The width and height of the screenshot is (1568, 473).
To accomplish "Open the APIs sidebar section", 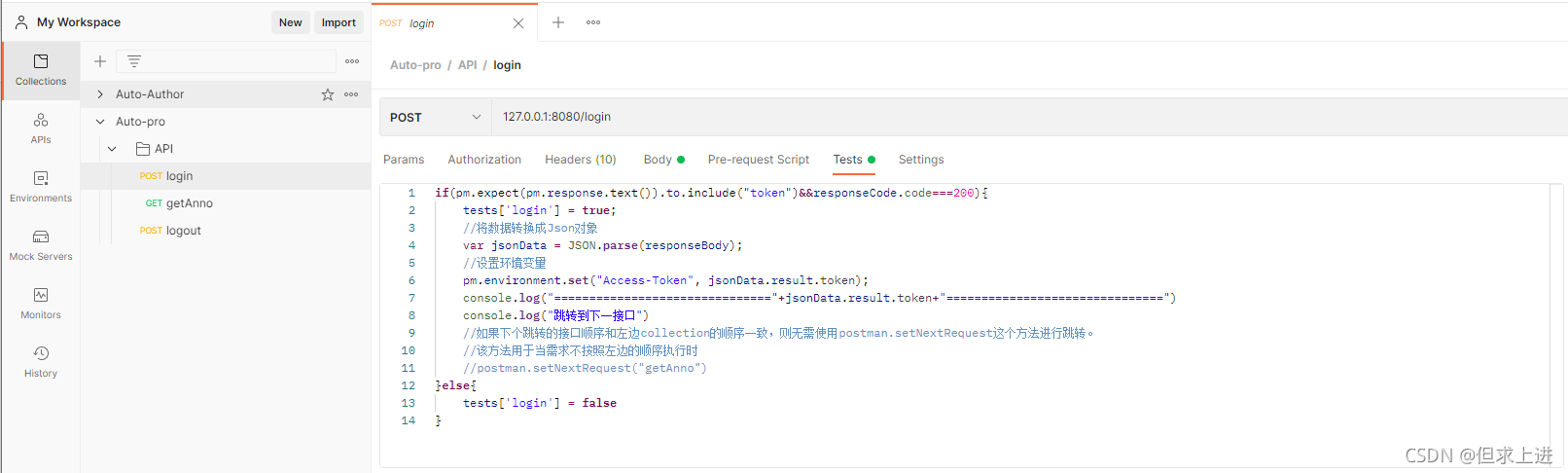I will (41, 128).
